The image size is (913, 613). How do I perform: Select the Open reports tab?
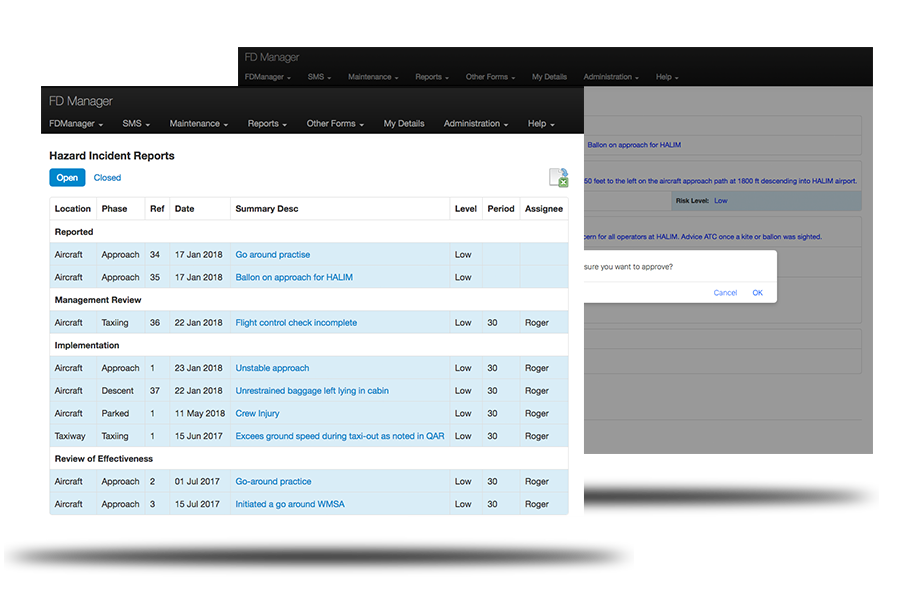pyautogui.click(x=68, y=178)
